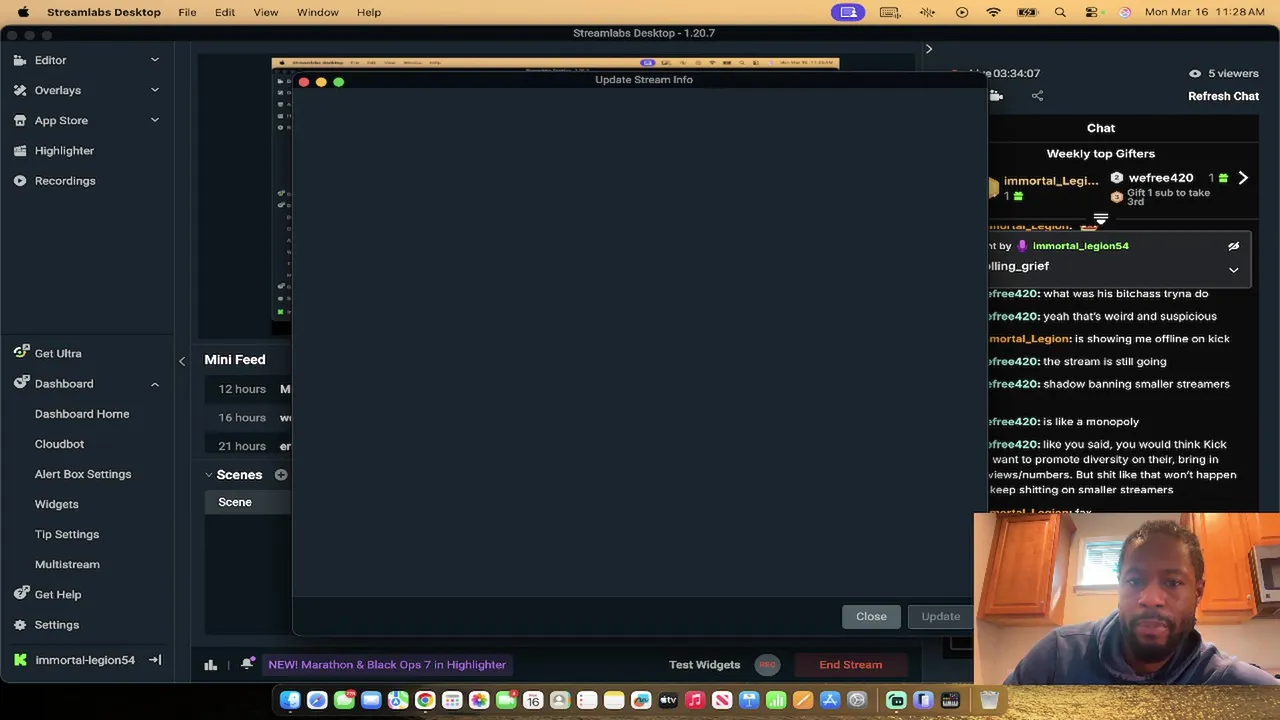The image size is (1280, 720).
Task: Click the share icon in chat header
Action: 1037,96
